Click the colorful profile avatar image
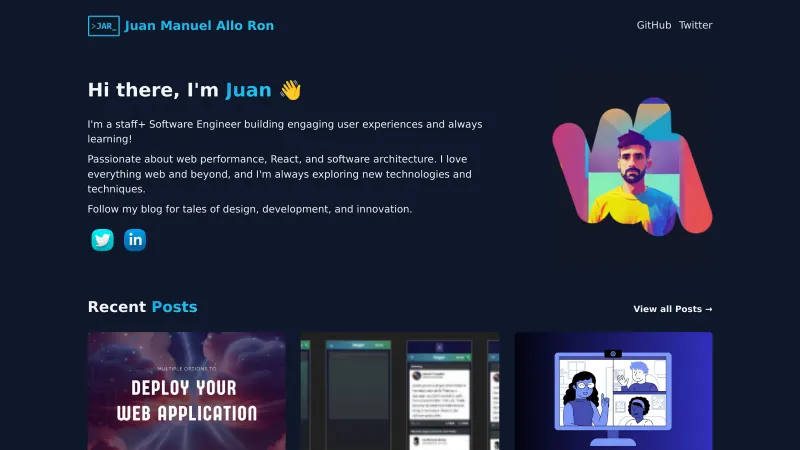 point(632,167)
